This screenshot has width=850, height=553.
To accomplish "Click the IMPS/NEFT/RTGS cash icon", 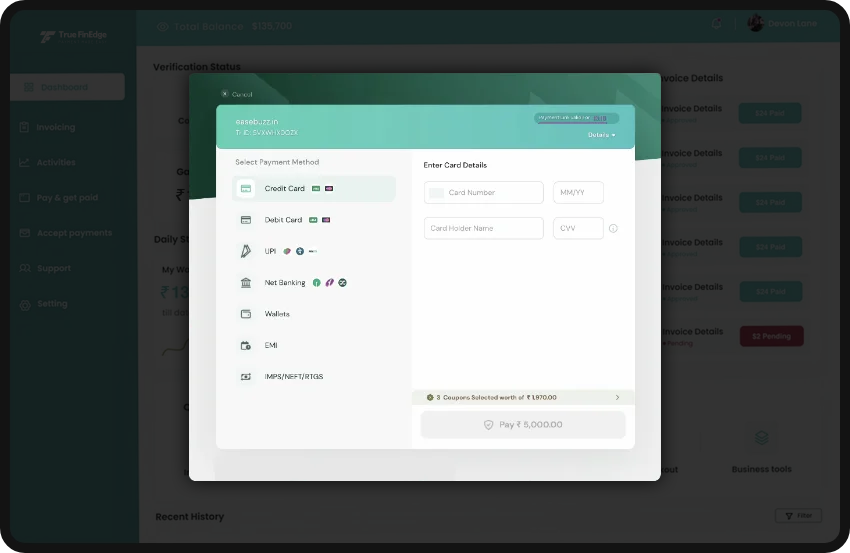I will click(x=246, y=377).
